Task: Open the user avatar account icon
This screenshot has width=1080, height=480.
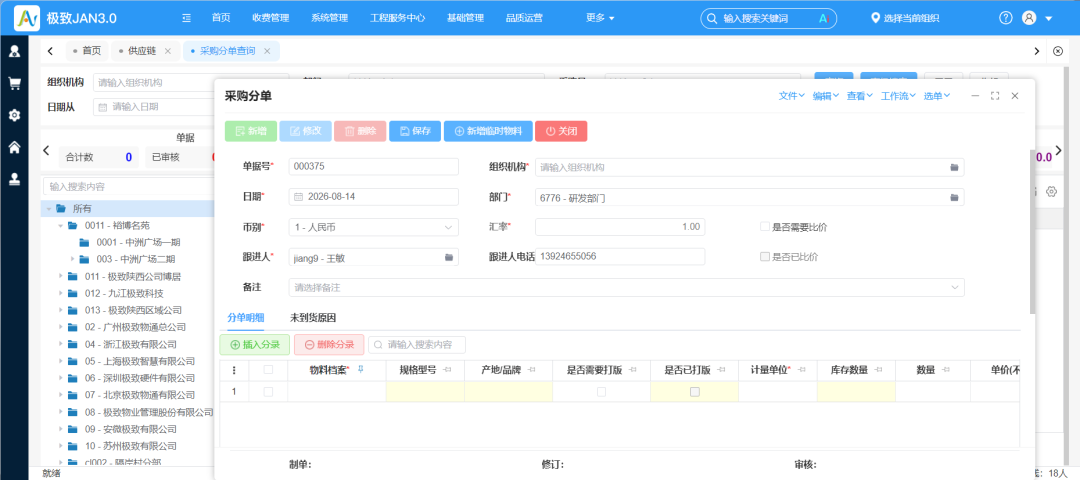Action: 1029,19
